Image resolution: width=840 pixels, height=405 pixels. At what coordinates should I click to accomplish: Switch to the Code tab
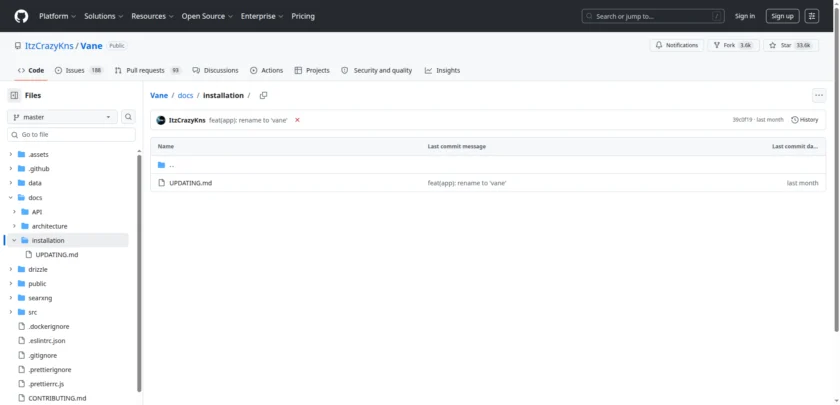click(31, 70)
